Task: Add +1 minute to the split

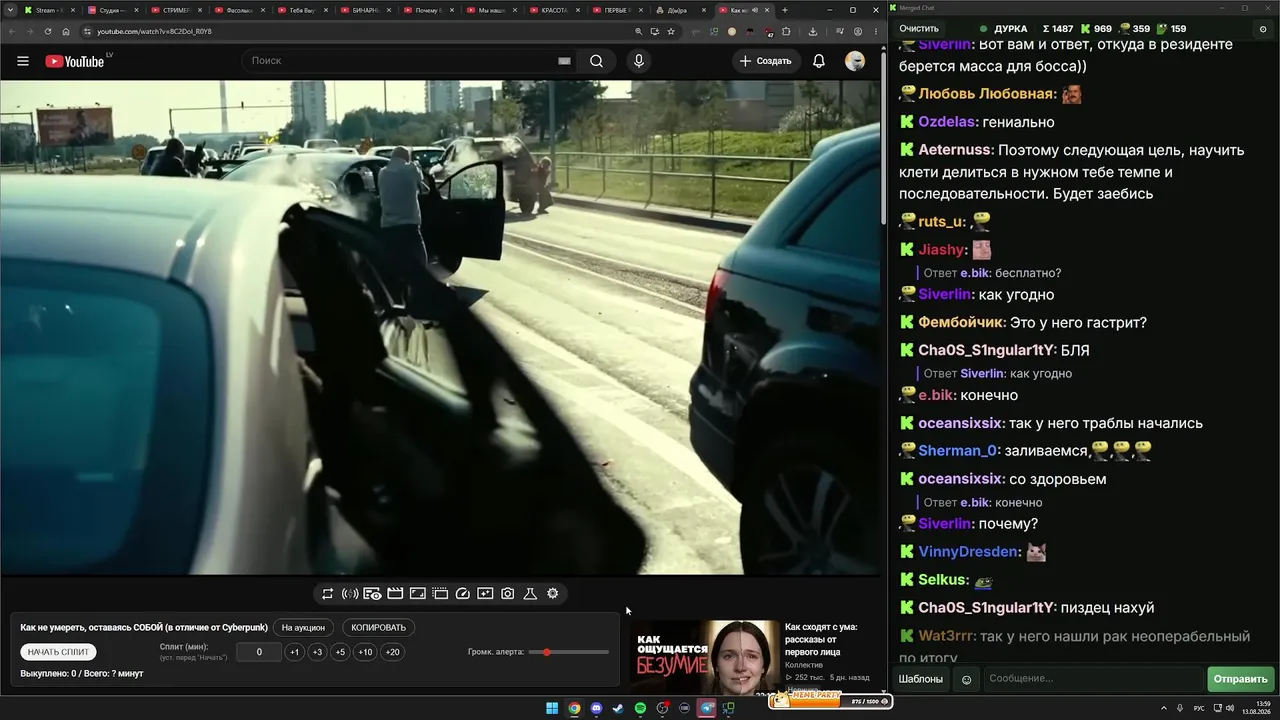Action: pyautogui.click(x=294, y=652)
